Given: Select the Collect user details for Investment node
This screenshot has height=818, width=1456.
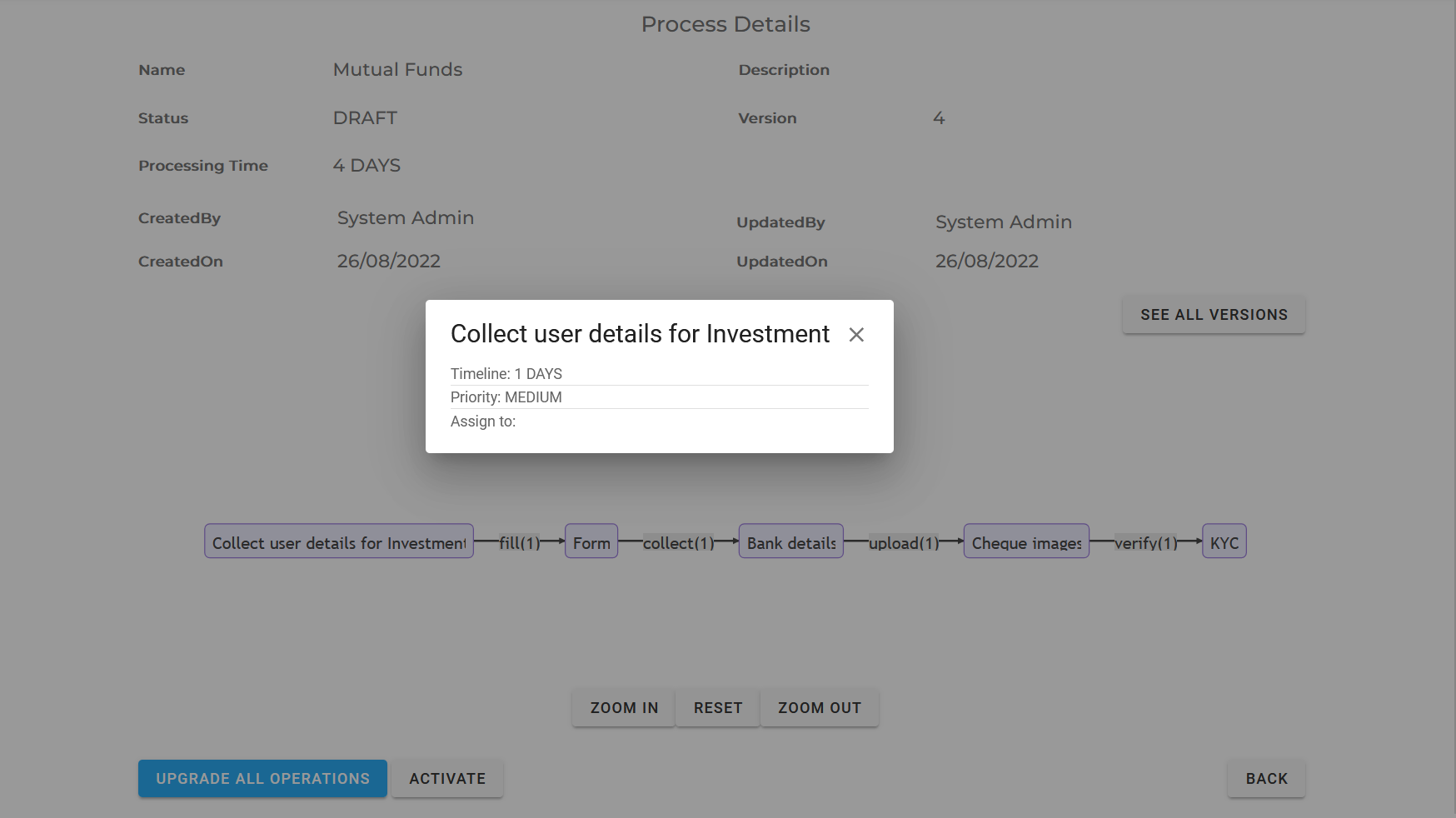Looking at the screenshot, I should click(338, 542).
